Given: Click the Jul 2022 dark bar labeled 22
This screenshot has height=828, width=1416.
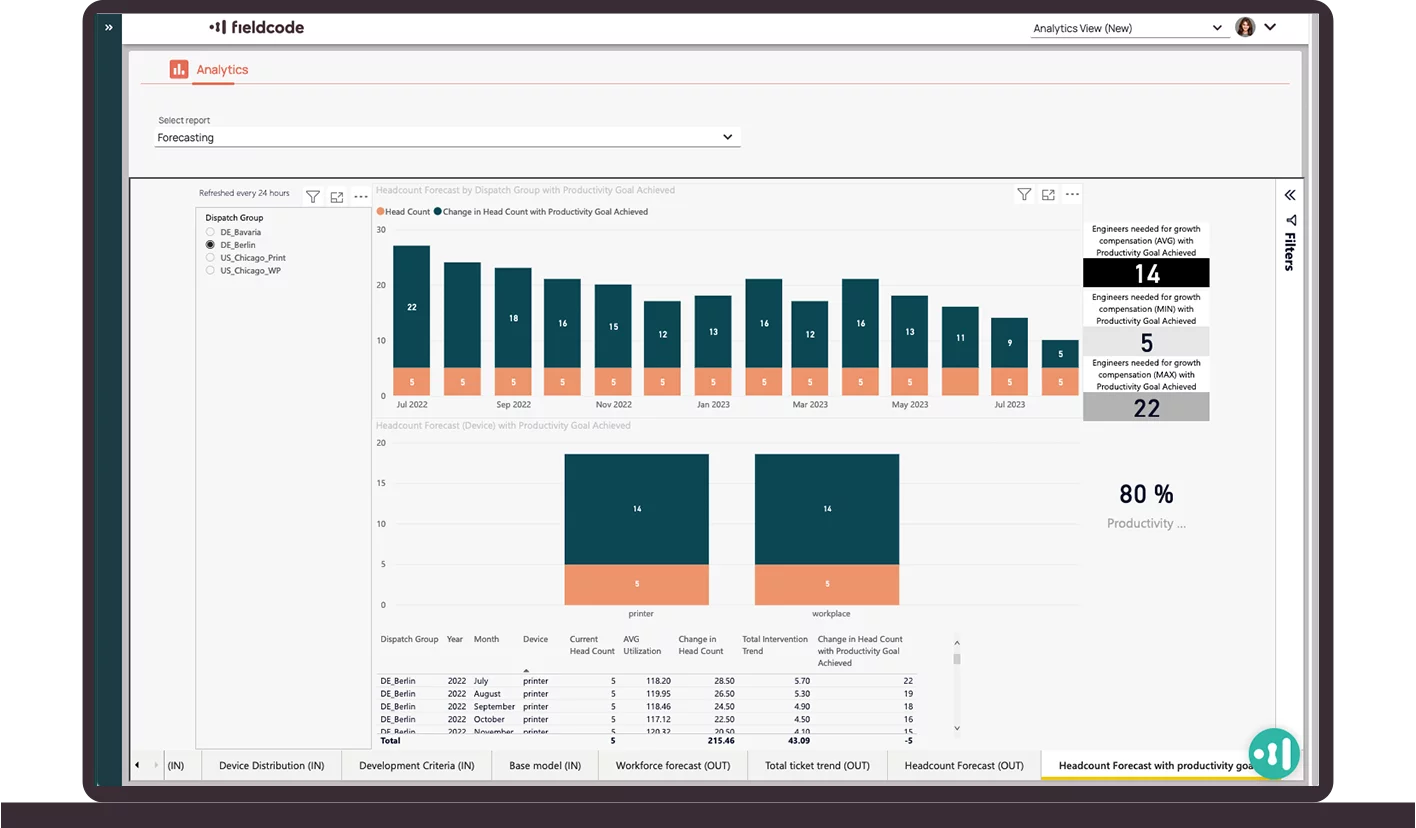Looking at the screenshot, I should (x=411, y=307).
